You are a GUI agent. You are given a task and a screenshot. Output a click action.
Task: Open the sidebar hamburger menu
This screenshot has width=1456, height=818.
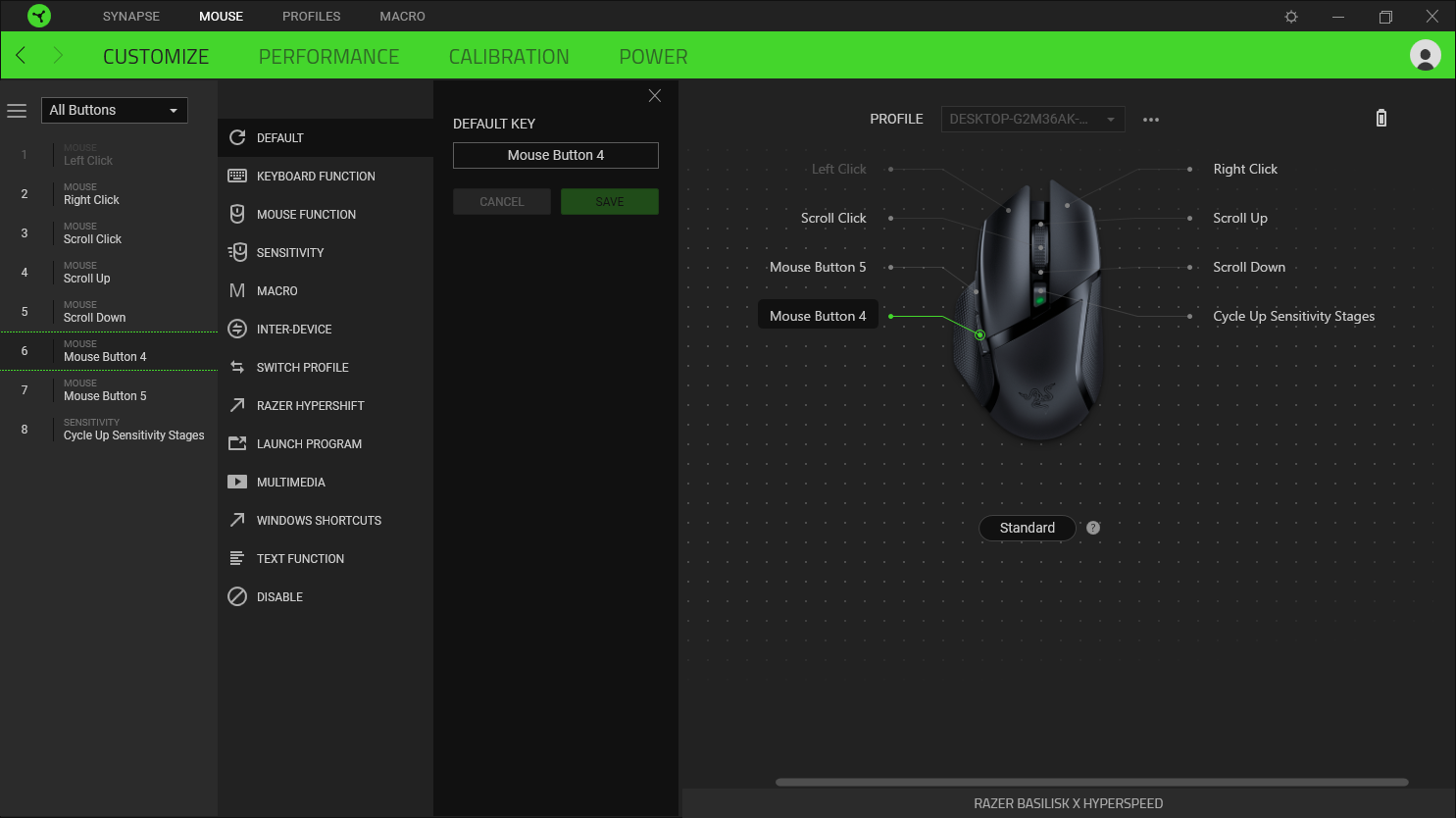pos(17,110)
